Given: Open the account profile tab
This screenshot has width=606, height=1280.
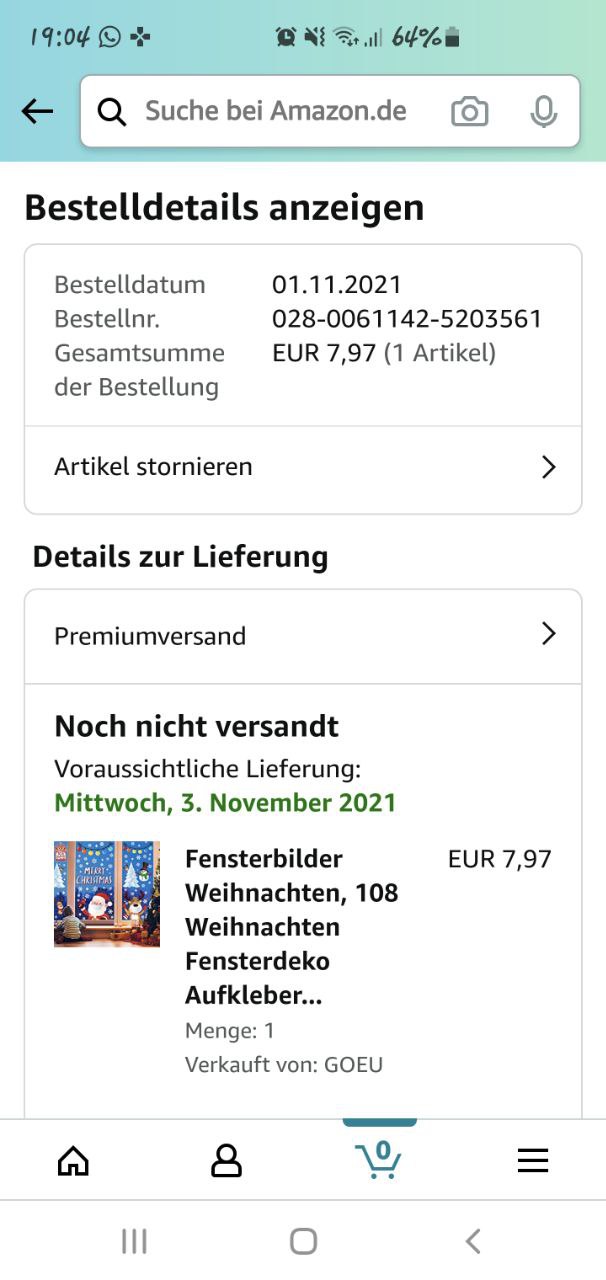Looking at the screenshot, I should tap(227, 1160).
